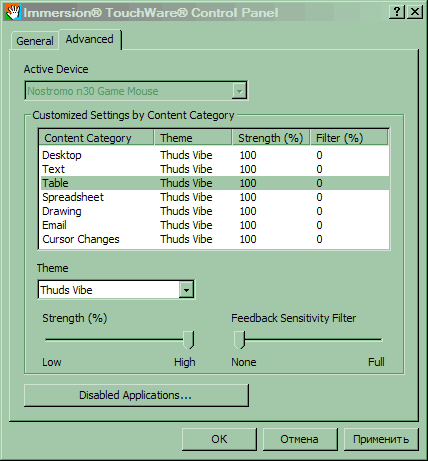The width and height of the screenshot is (428, 461).
Task: Expand the Theme dropdown arrow
Action: click(186, 290)
